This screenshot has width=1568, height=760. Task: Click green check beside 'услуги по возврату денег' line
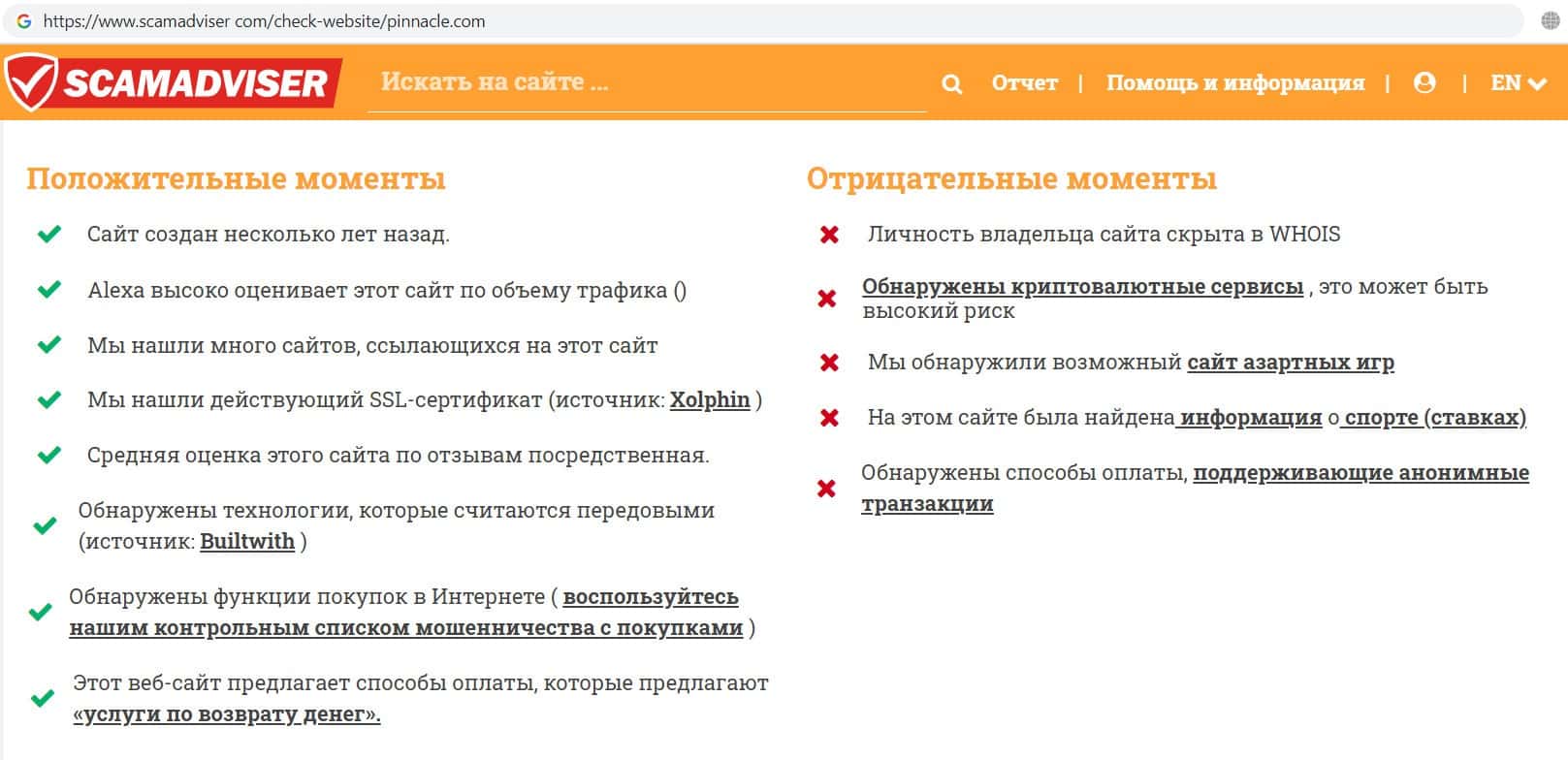coord(43,699)
